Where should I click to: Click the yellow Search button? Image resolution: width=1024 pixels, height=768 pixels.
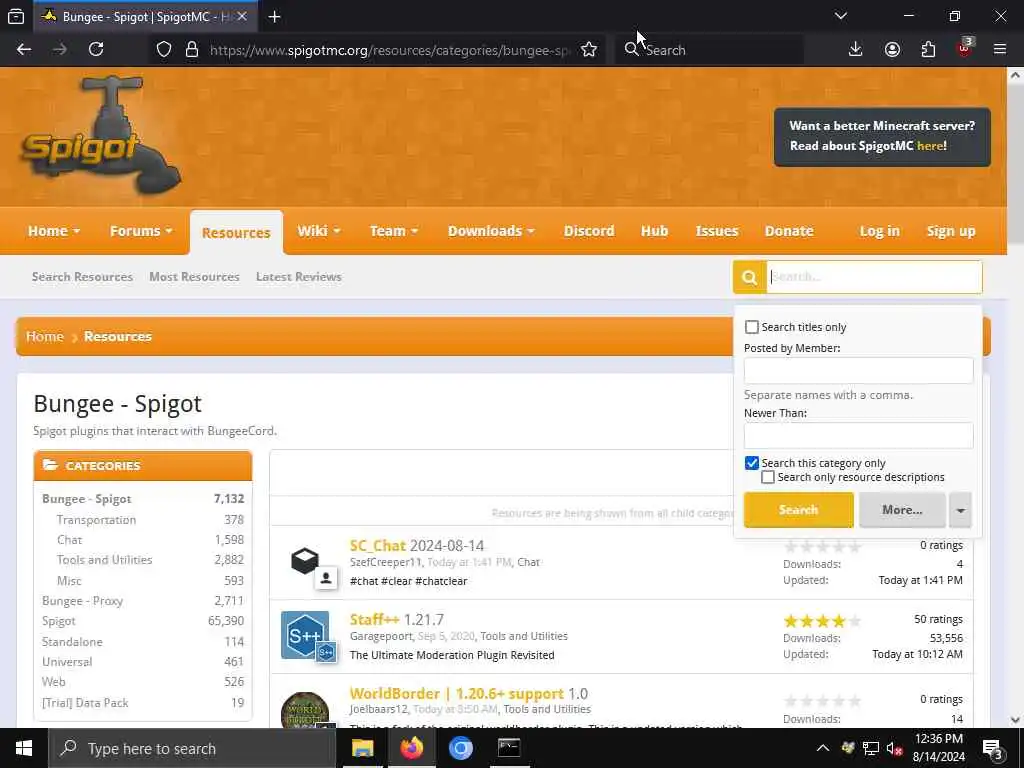pyautogui.click(x=798, y=510)
